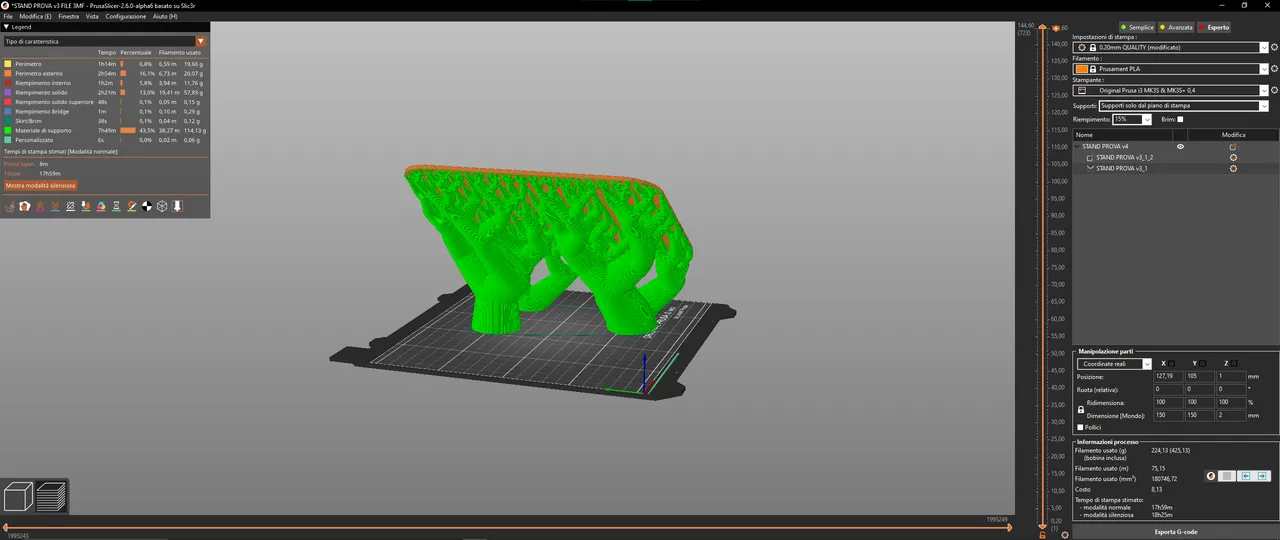Screen dimensions: 1280x540
Task: Toggle Materiale di supporto feature visibility
Action: click(x=8, y=130)
